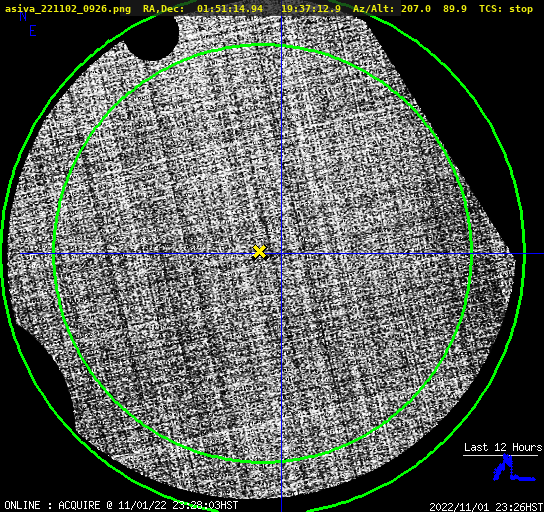Click inner green circle at horizontal crosshair right
This screenshot has height=512, width=544.
471,254
